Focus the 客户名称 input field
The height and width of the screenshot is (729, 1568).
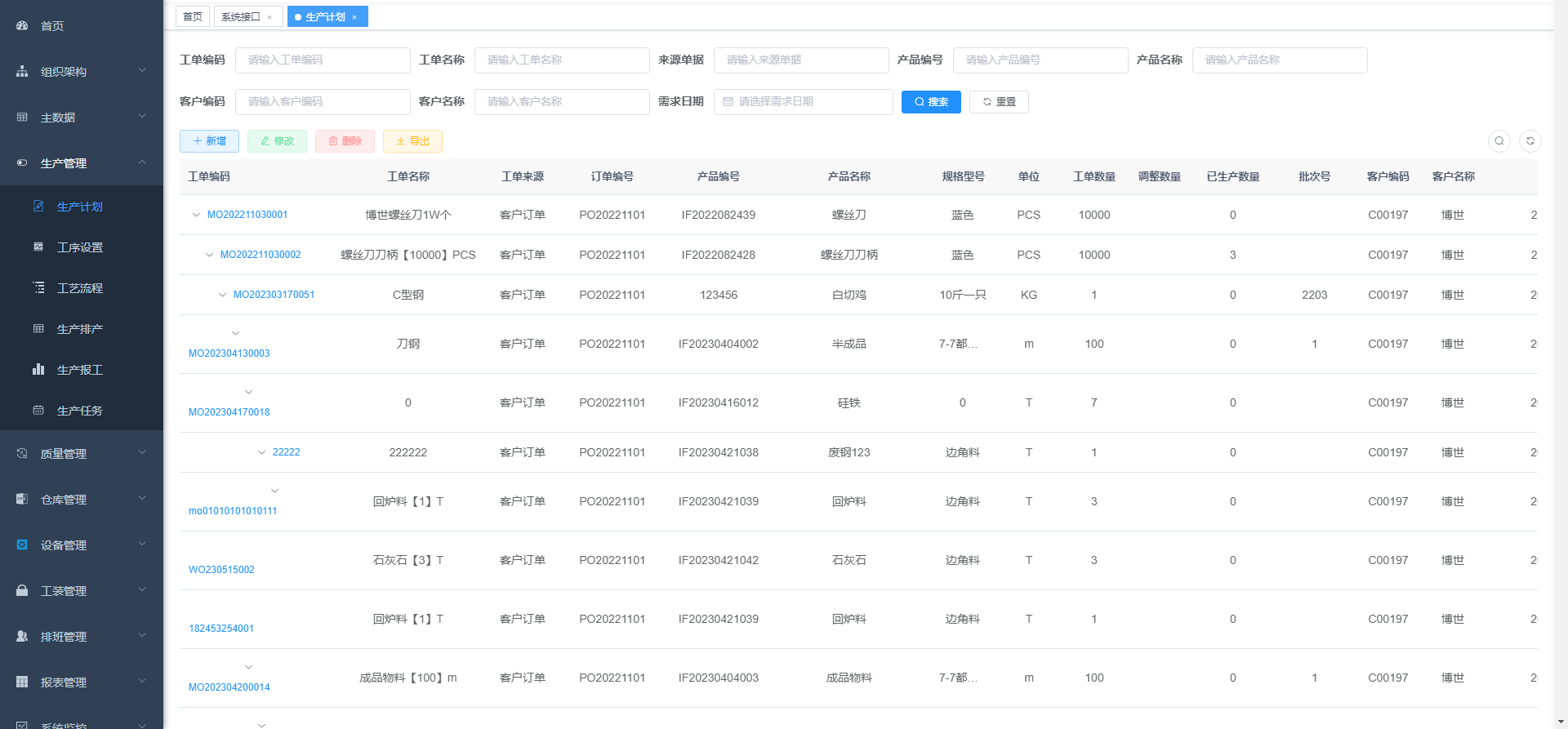pos(562,102)
